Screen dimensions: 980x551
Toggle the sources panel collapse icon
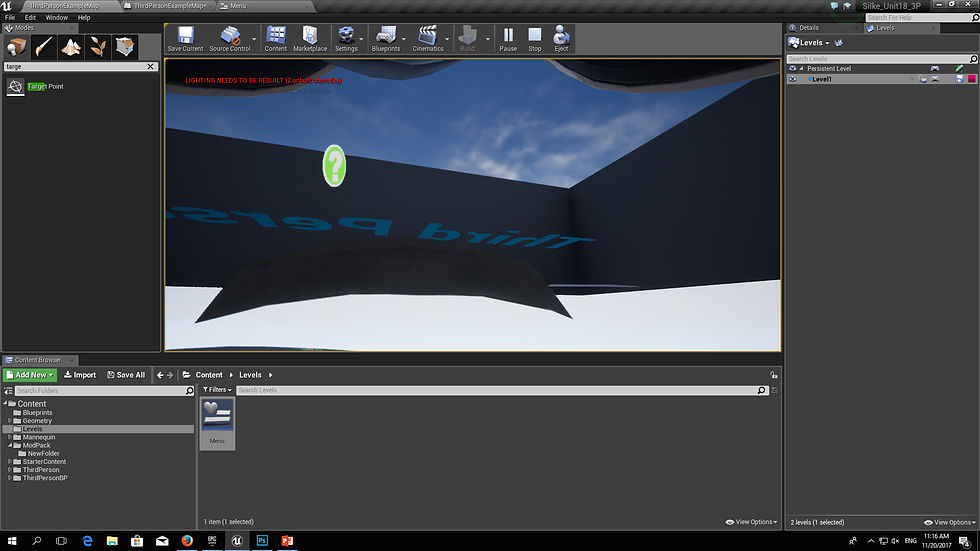pyautogui.click(x=8, y=391)
